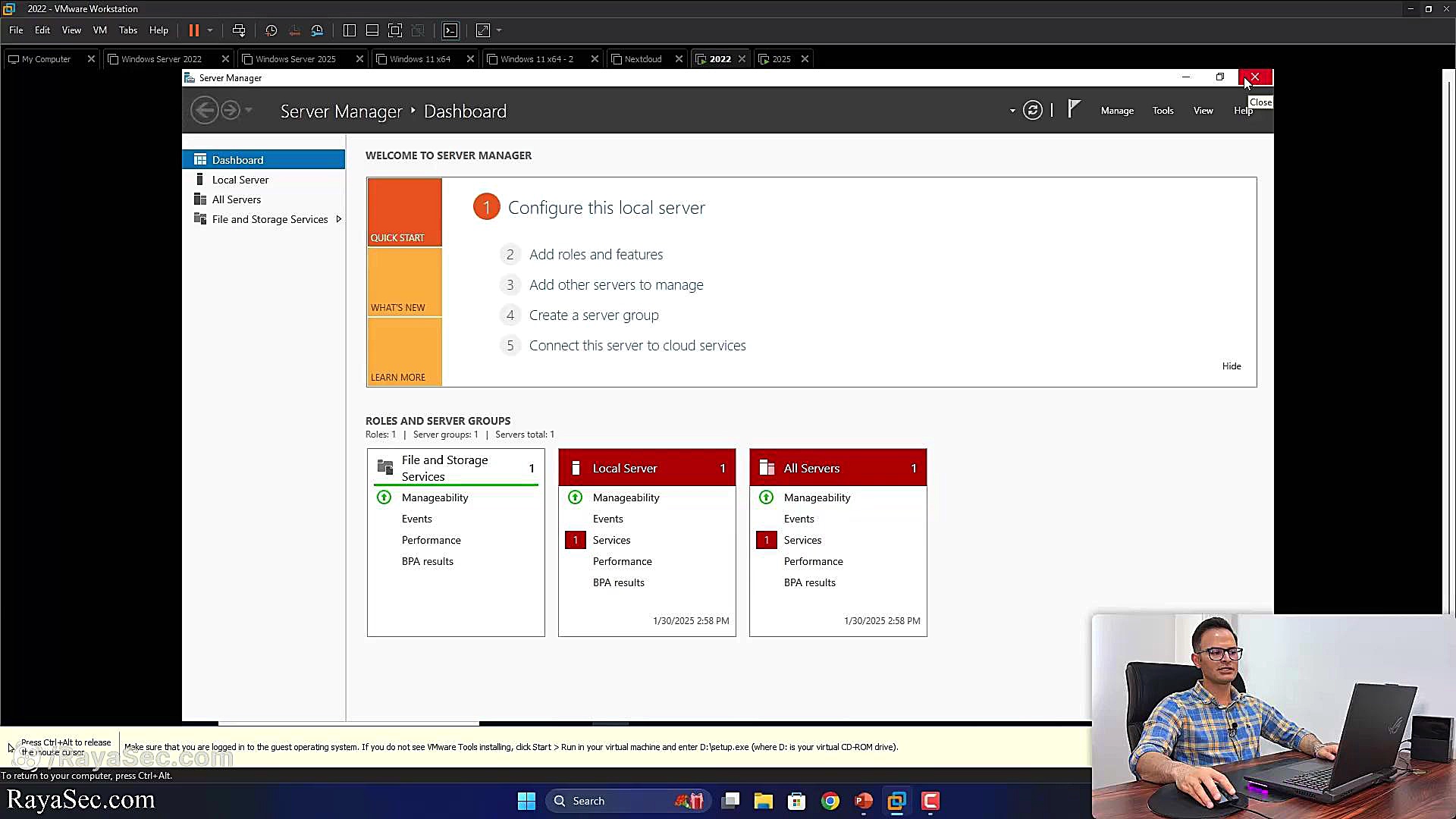Pause the virtual machine with the orange suspend button
Image resolution: width=1456 pixels, height=819 pixels.
click(194, 30)
